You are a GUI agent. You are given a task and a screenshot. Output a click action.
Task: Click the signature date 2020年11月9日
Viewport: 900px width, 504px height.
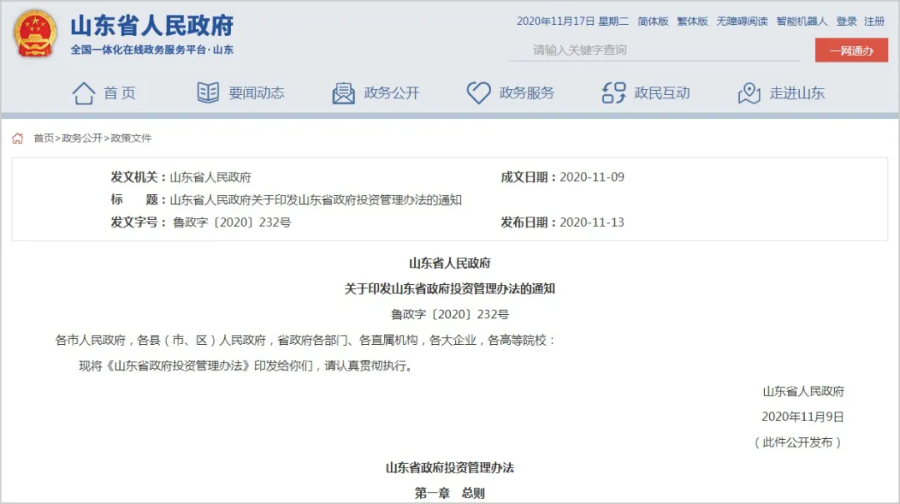click(802, 417)
